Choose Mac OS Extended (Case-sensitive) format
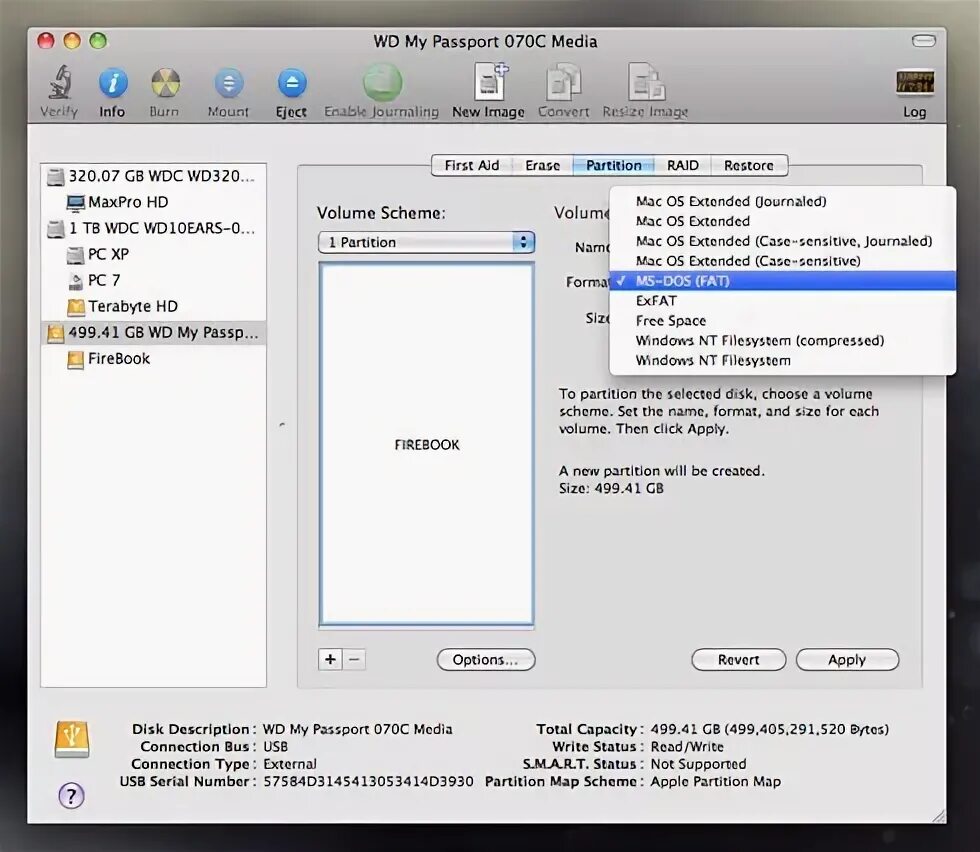 pyautogui.click(x=782, y=261)
